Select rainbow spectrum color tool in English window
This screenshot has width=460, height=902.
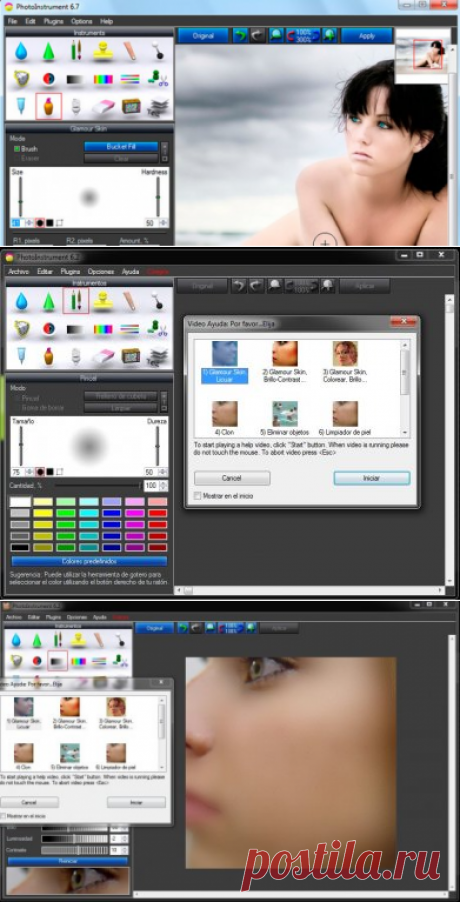[x=104, y=79]
